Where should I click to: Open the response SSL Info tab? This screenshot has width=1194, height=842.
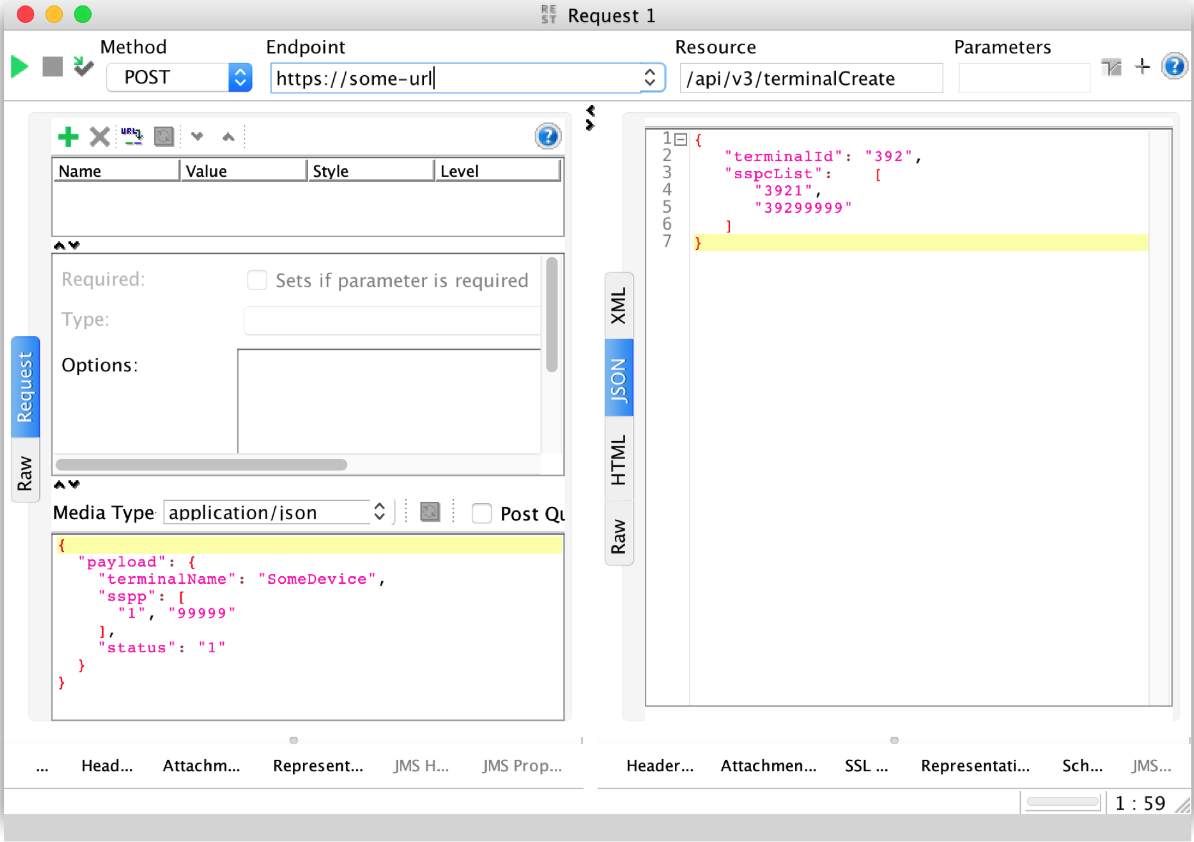click(867, 766)
